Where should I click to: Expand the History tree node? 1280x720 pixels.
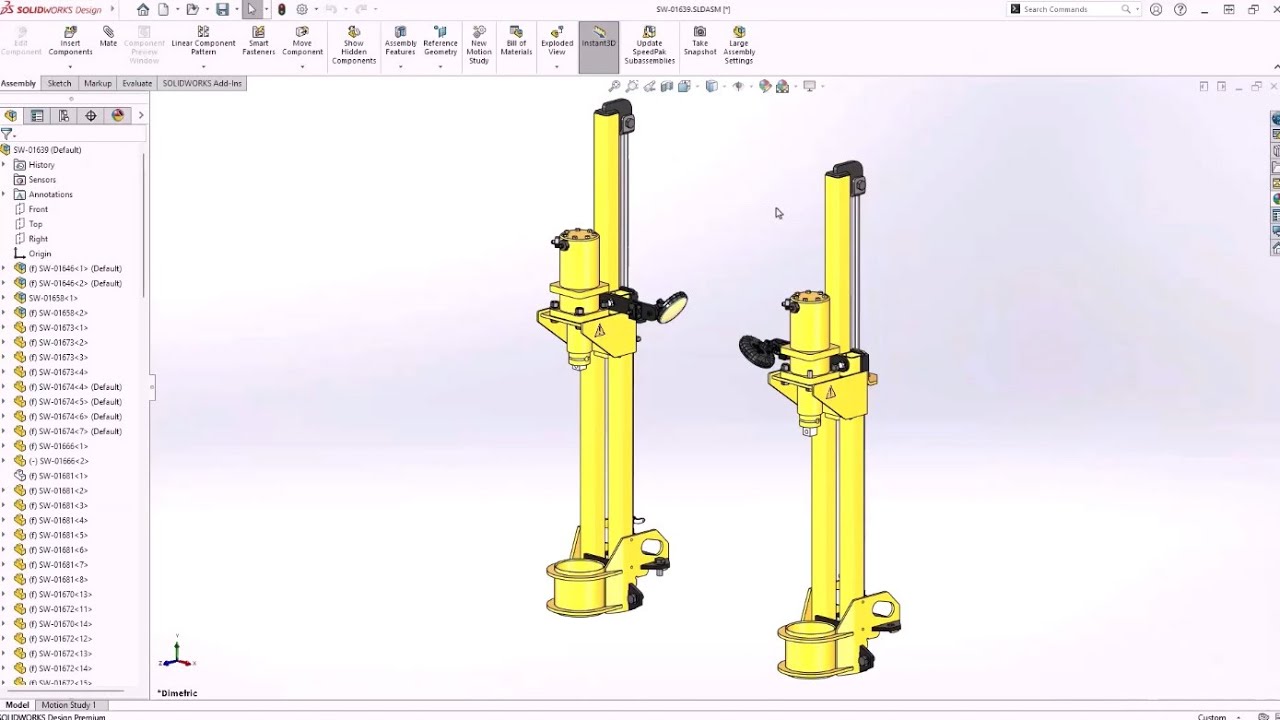click(x=4, y=165)
